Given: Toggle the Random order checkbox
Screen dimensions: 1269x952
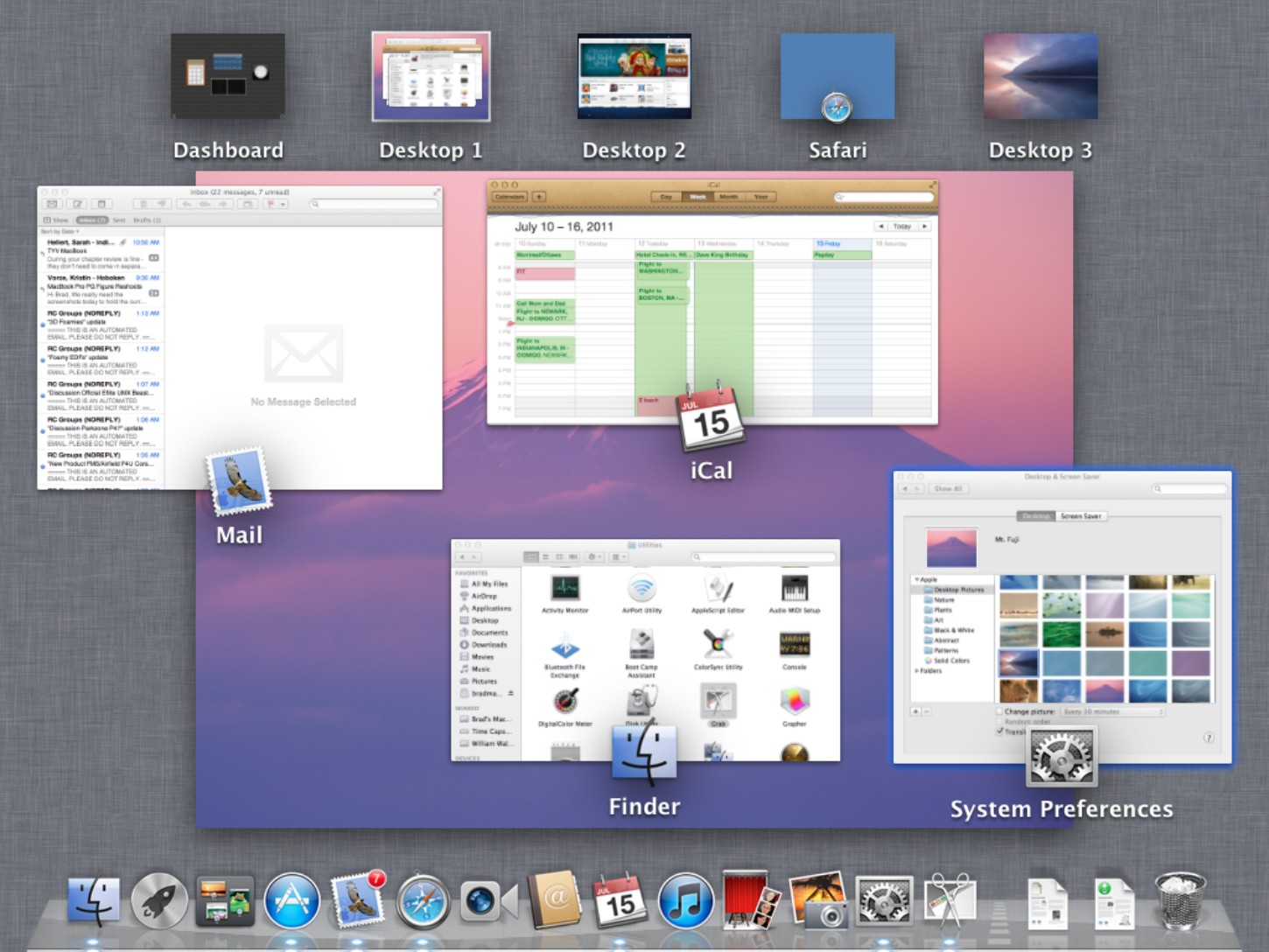Looking at the screenshot, I should coord(999,722).
